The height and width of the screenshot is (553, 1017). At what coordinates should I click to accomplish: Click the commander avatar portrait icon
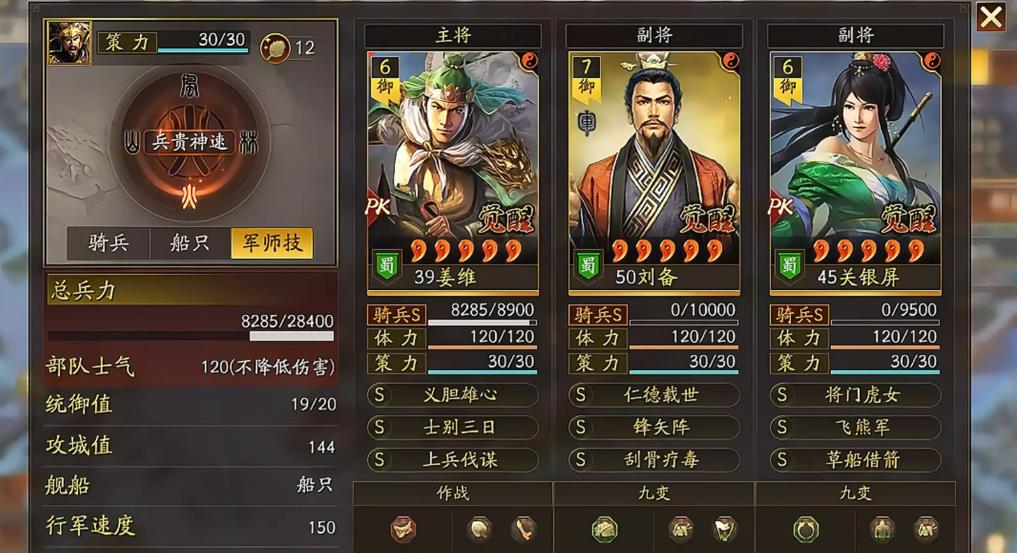pyautogui.click(x=69, y=43)
